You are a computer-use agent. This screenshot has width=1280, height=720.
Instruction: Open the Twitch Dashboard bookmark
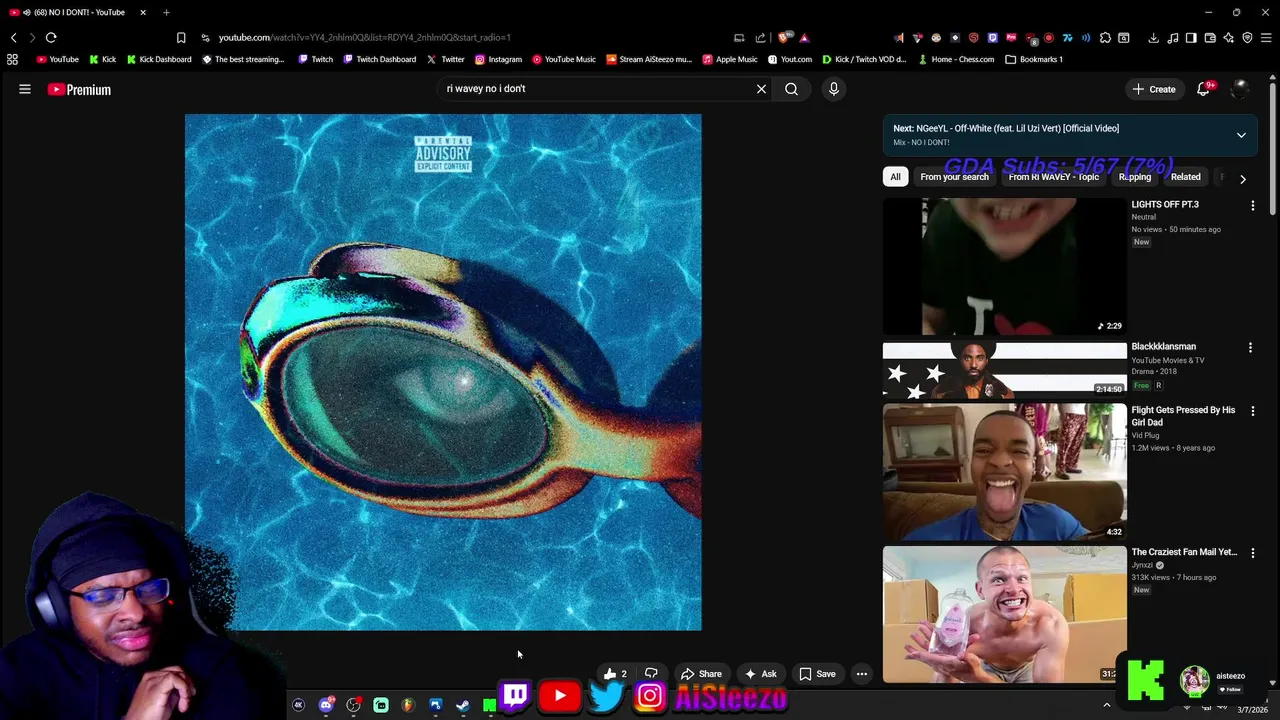coord(379,59)
